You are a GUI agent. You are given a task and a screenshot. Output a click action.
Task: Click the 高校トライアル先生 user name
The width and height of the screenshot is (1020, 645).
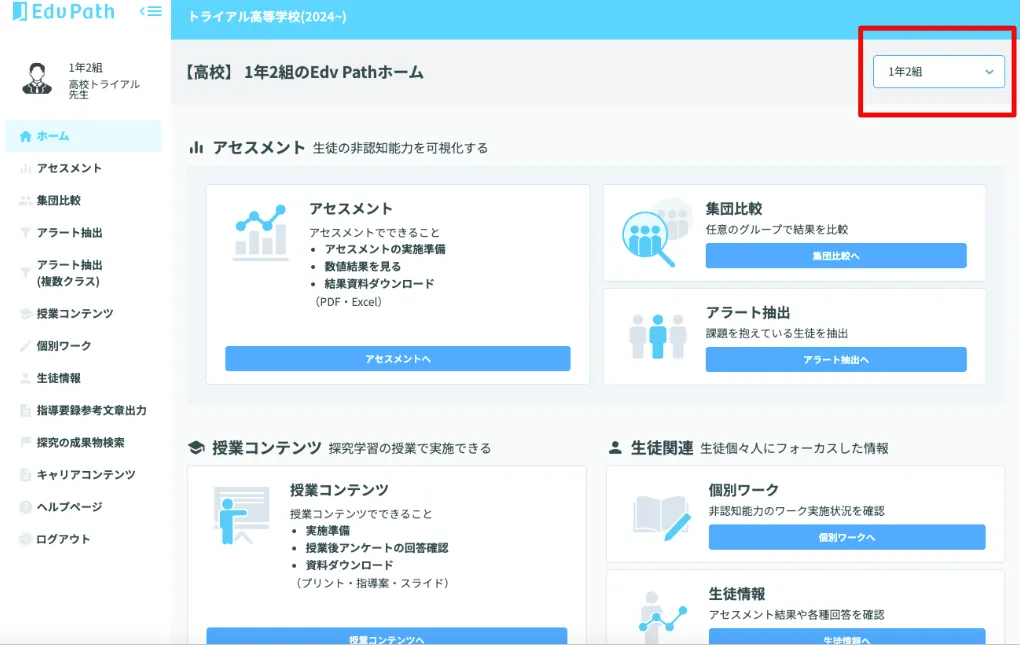click(x=104, y=89)
